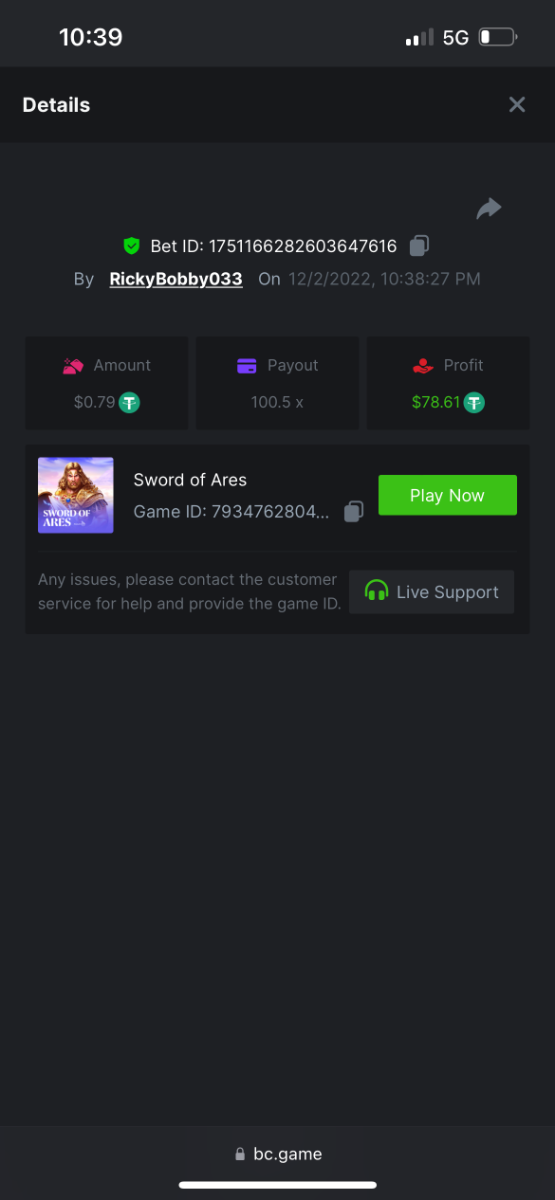
Task: Tap the share arrow icon
Action: coord(488,208)
